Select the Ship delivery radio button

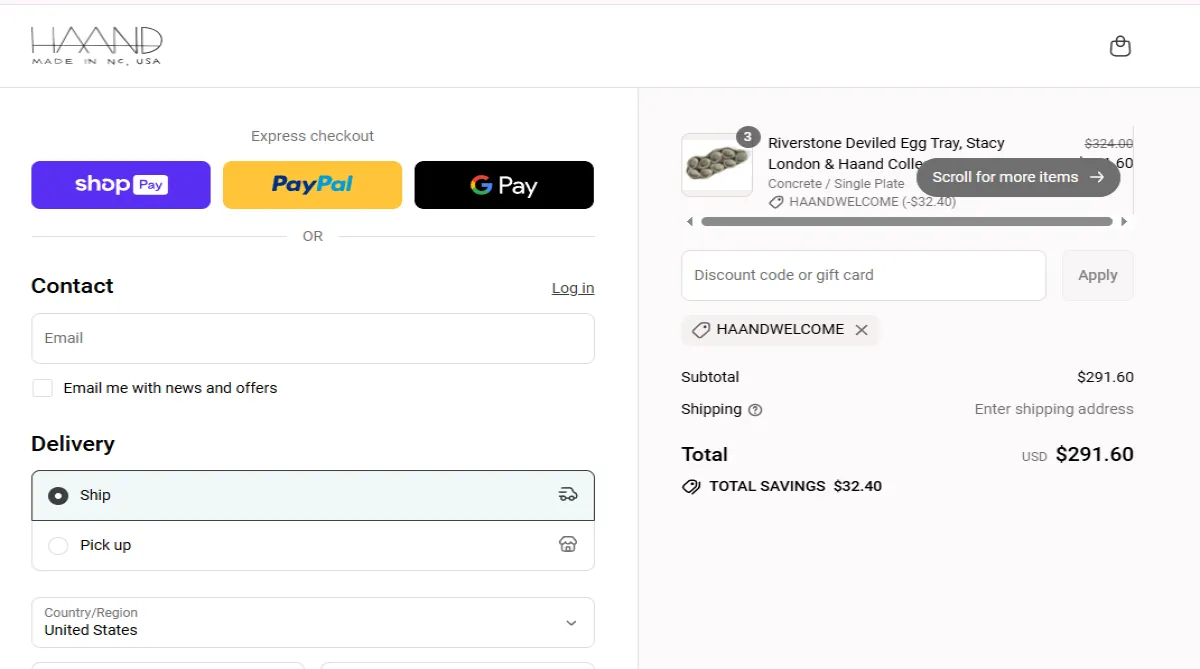tap(58, 494)
